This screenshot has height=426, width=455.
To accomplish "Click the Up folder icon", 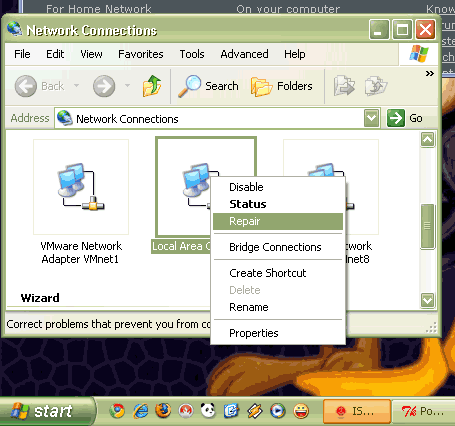I will [x=152, y=86].
